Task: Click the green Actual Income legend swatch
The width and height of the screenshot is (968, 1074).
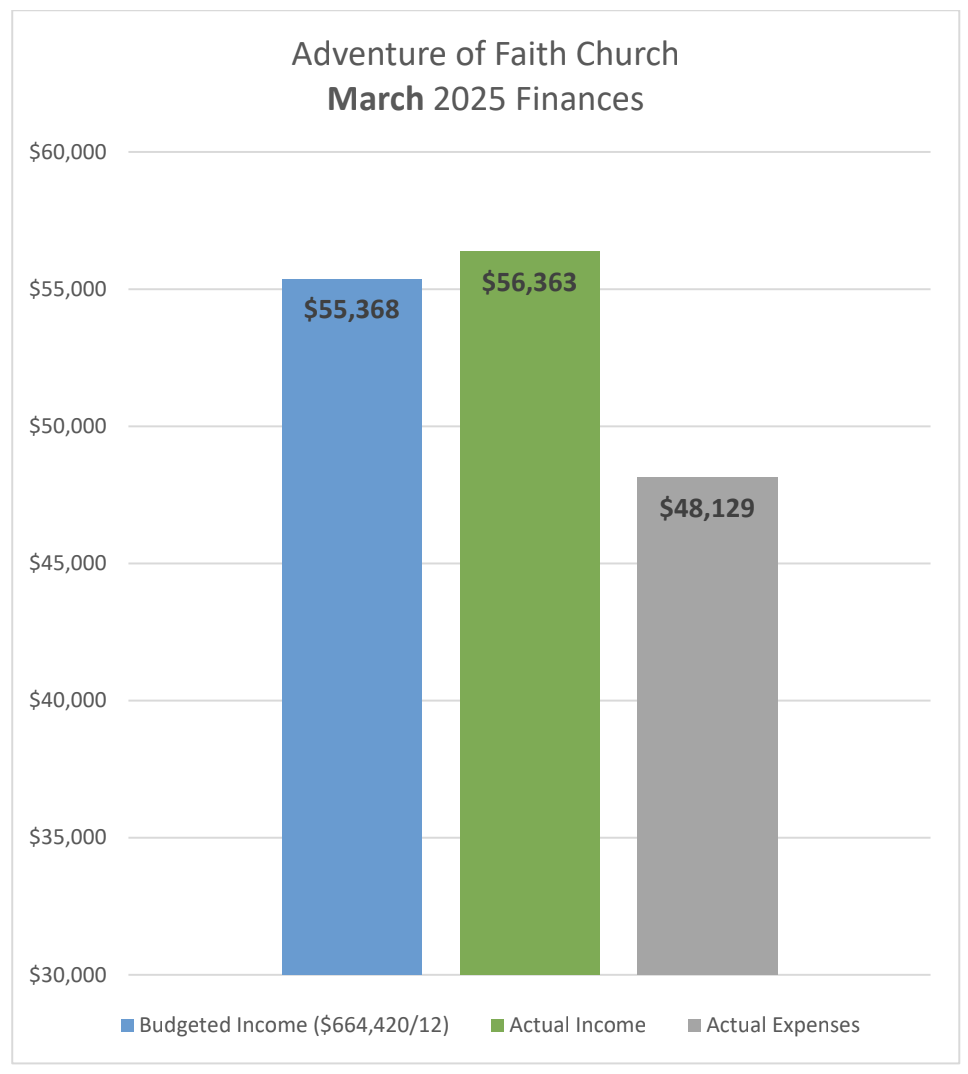Action: tap(496, 1025)
